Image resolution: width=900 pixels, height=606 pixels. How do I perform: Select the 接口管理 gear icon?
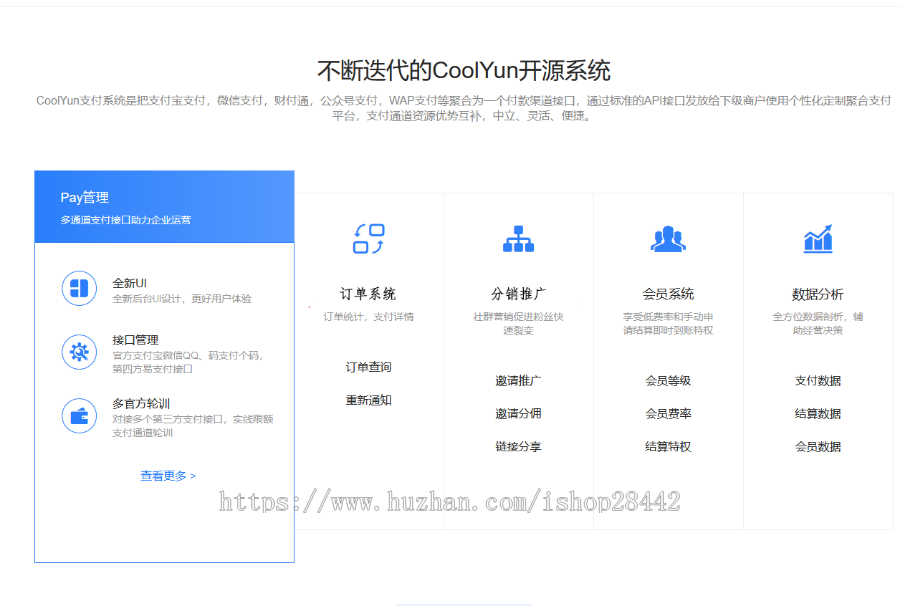click(79, 352)
